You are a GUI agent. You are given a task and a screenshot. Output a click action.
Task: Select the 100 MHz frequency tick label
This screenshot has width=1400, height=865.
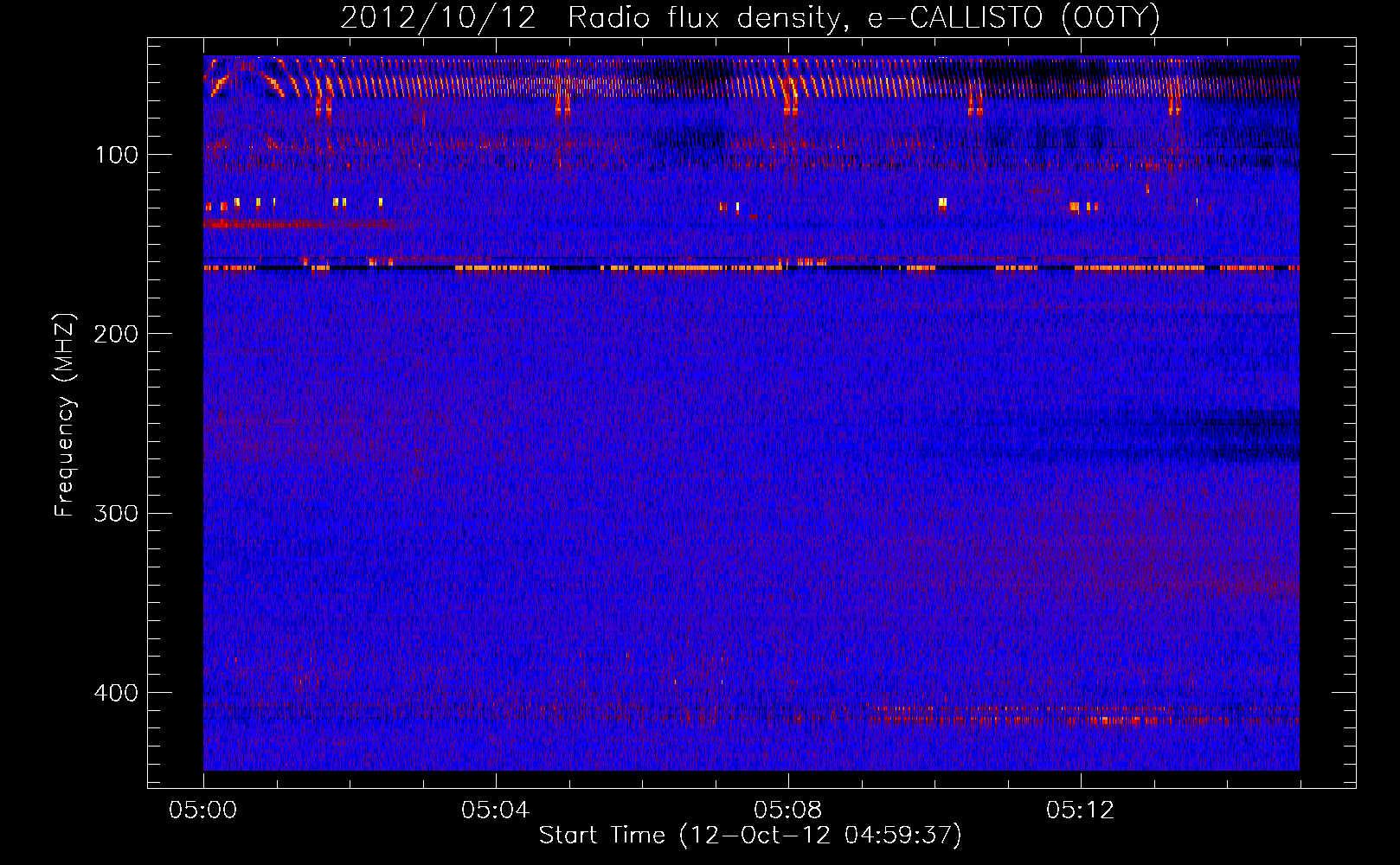(x=117, y=155)
